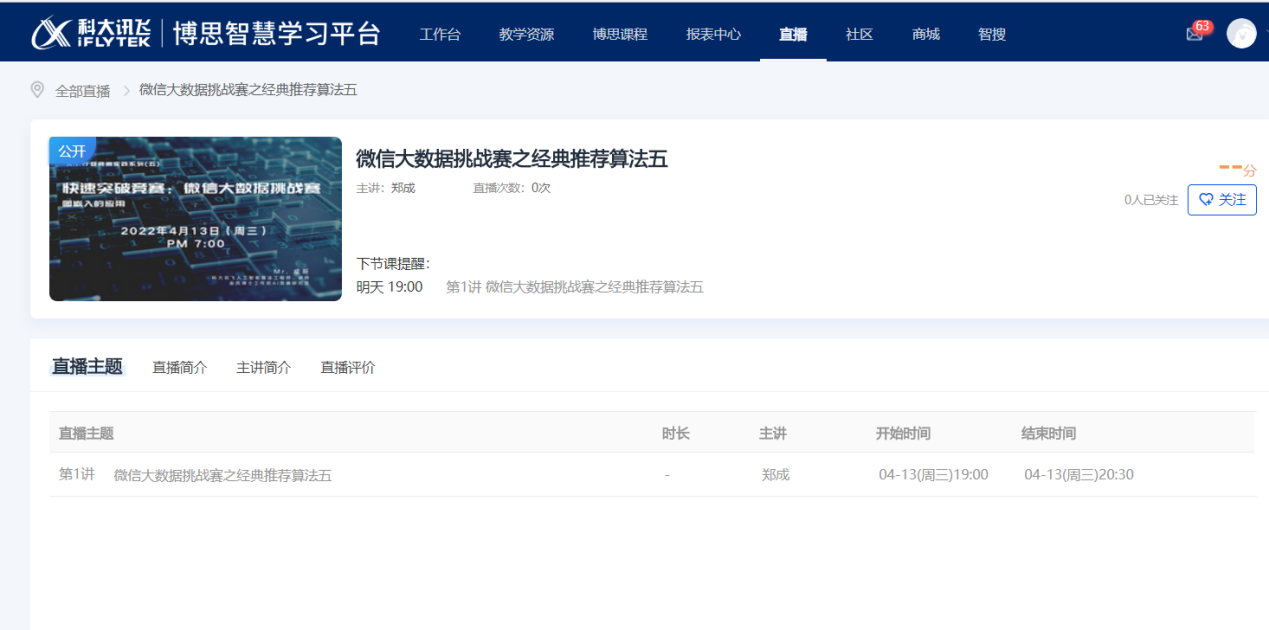Click the location pin icon beside 全部直播
The height and width of the screenshot is (630, 1269).
click(37, 89)
